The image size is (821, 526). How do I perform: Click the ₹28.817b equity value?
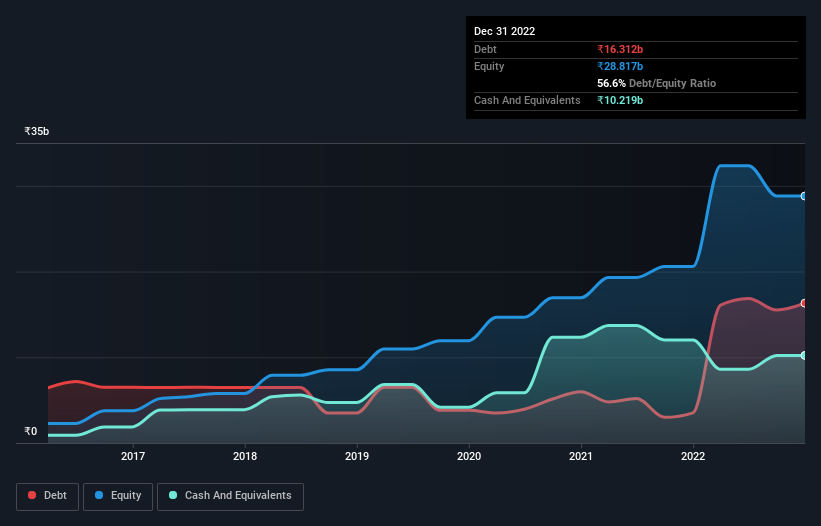[620, 66]
